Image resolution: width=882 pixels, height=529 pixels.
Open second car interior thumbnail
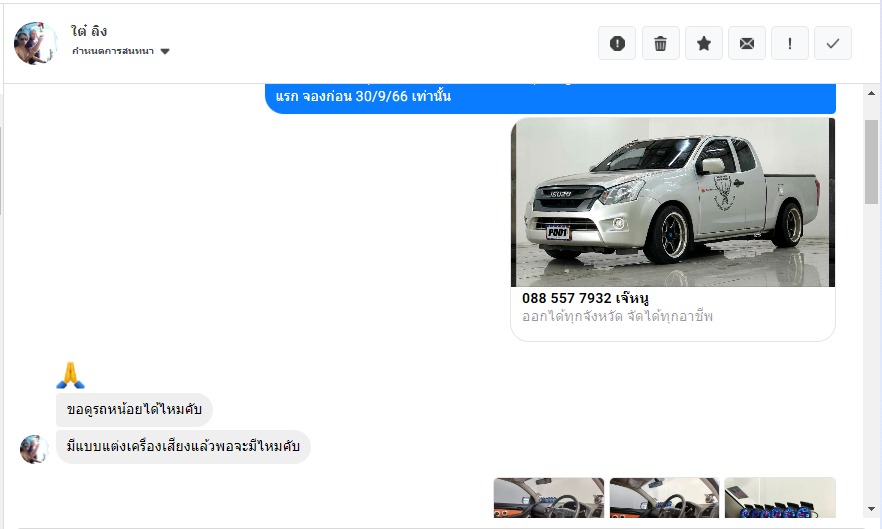(x=664, y=497)
